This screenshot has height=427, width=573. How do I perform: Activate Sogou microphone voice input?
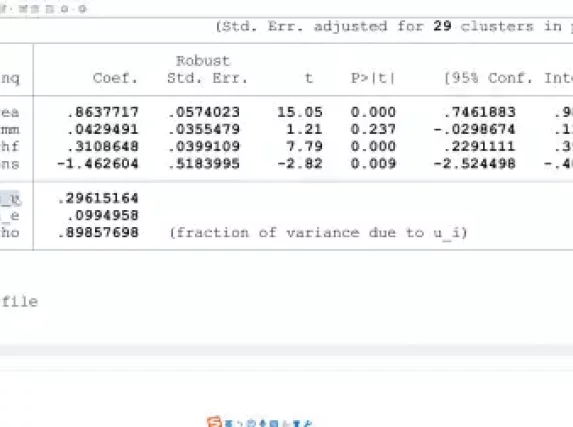tap(262, 423)
